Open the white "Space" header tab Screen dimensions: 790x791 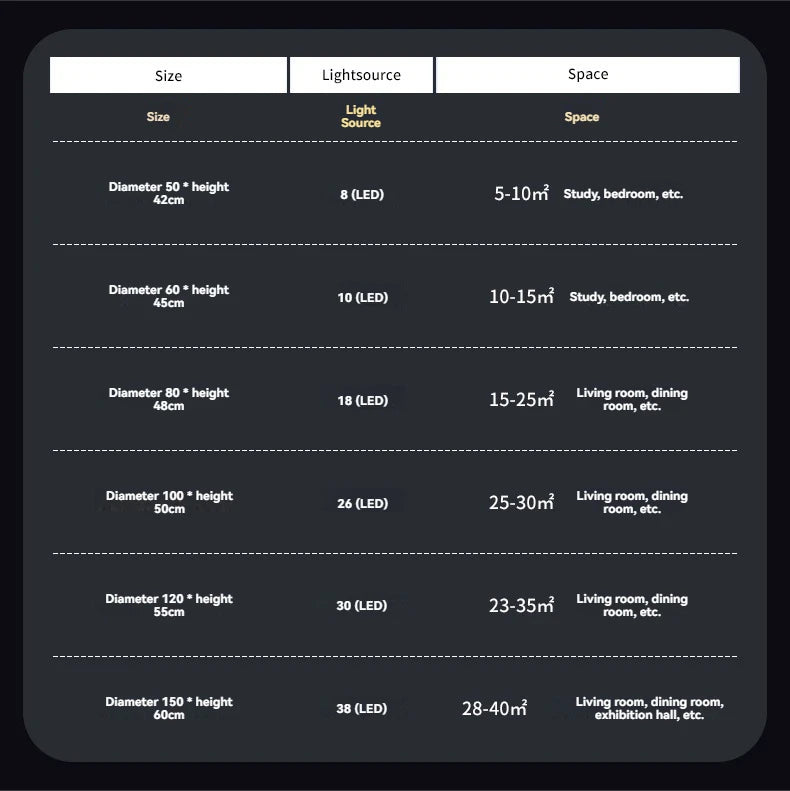(x=588, y=74)
